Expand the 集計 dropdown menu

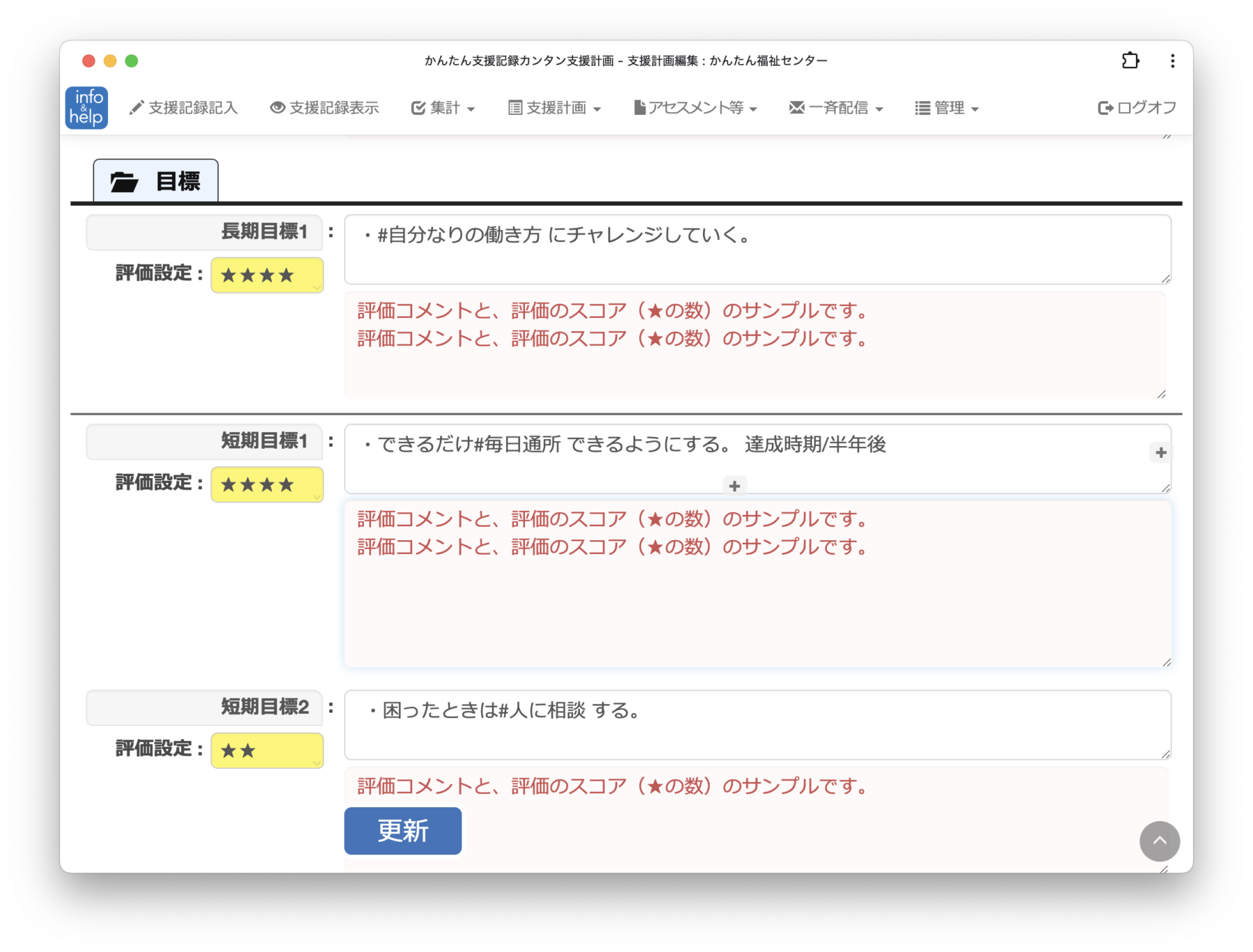(x=443, y=108)
